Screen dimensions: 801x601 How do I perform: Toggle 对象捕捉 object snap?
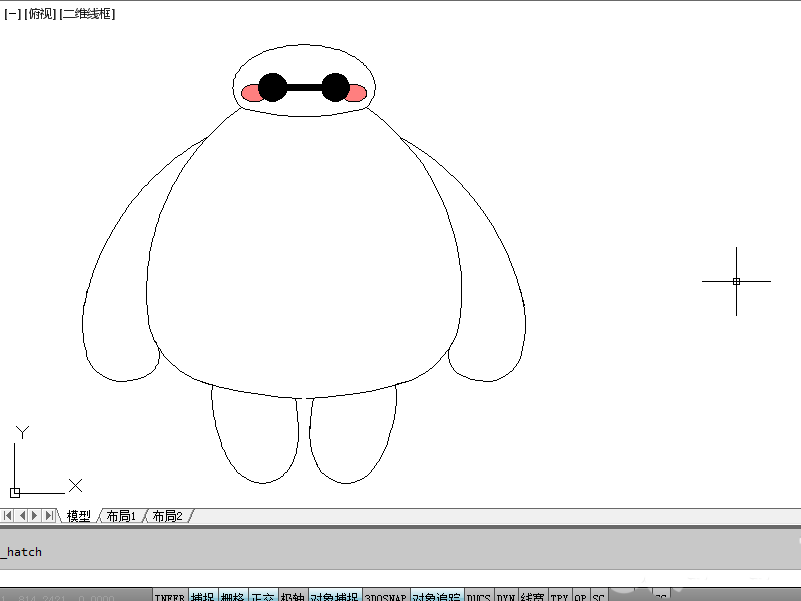click(335, 596)
